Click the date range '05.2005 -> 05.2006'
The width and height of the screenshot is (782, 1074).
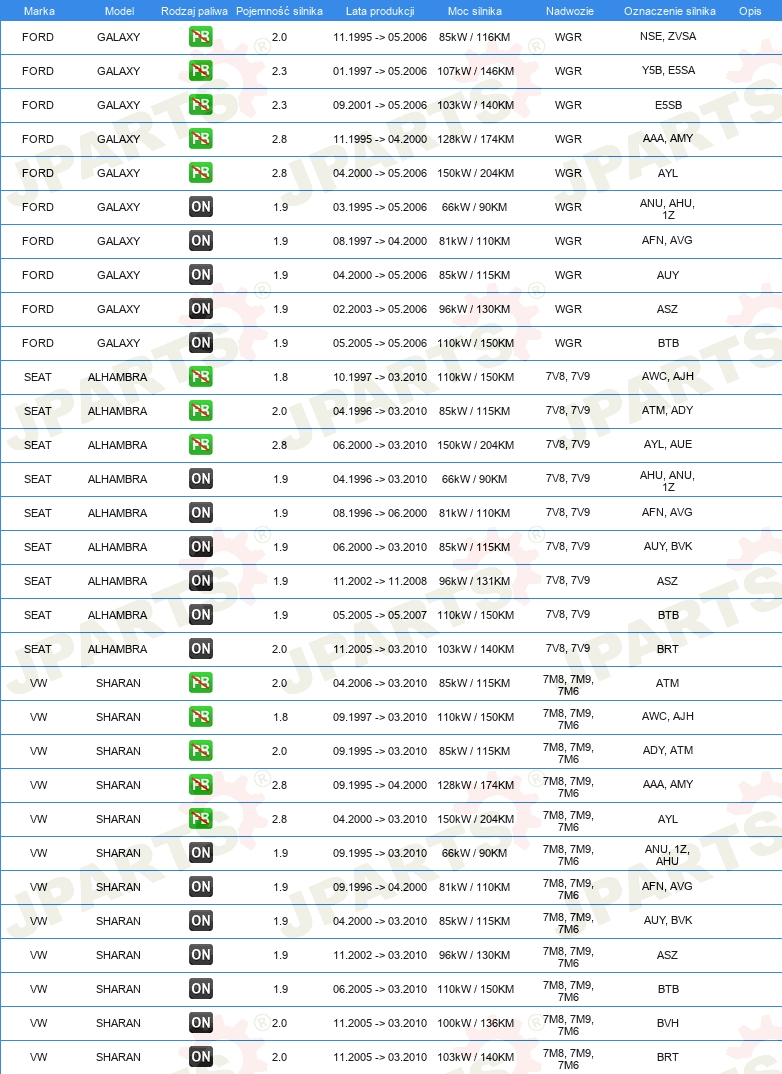click(x=380, y=342)
